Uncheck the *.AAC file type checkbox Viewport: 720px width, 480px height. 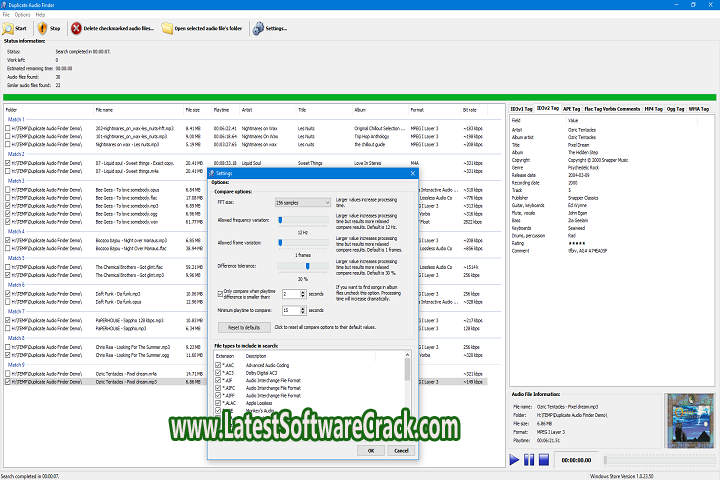(x=220, y=366)
